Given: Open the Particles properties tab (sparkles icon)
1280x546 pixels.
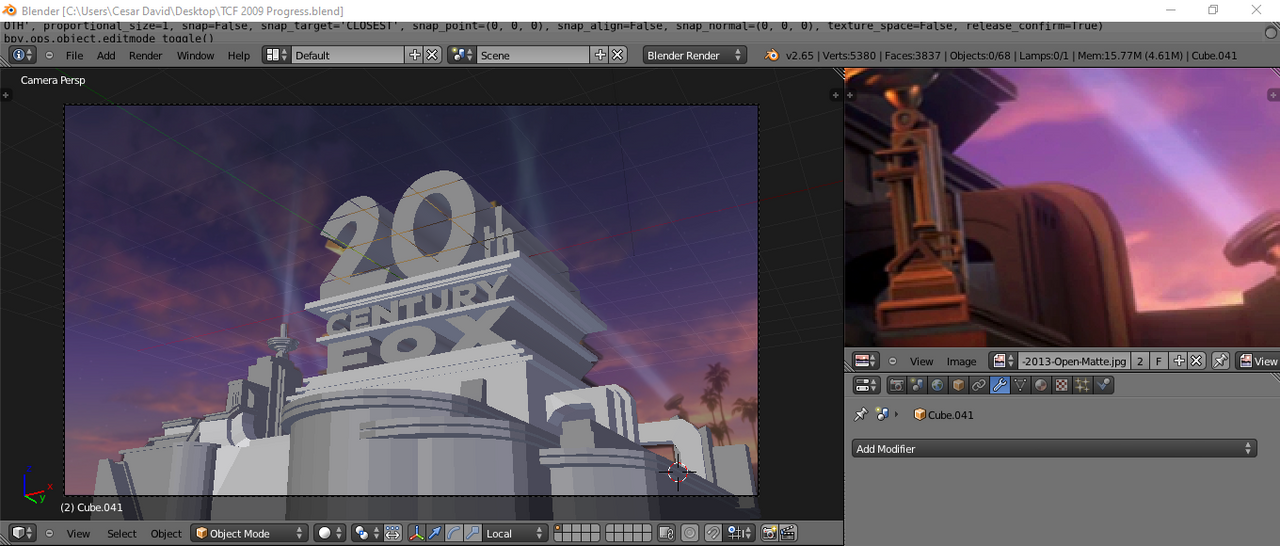Looking at the screenshot, I should (1083, 385).
